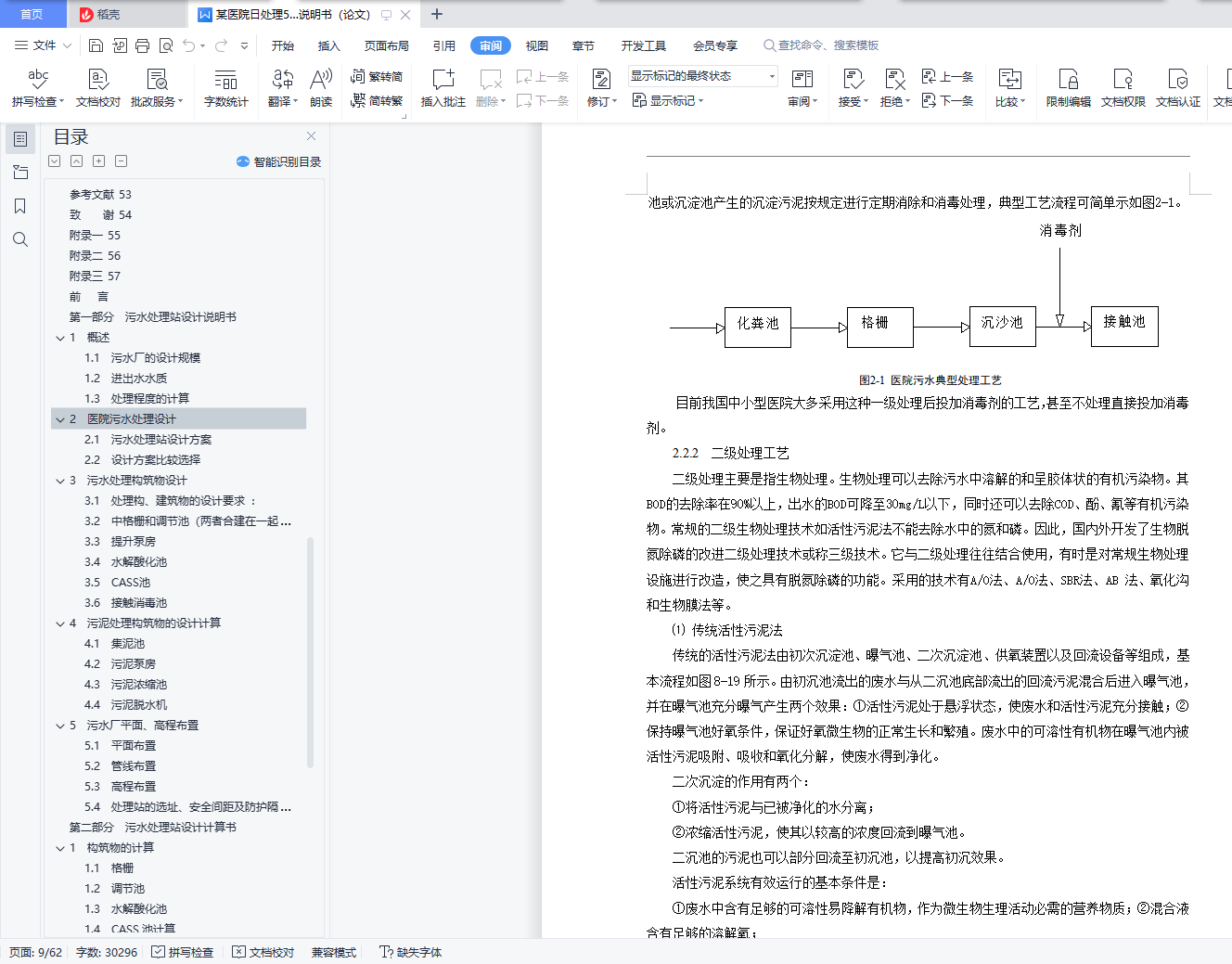Viewport: 1232px width, 964px height.
Task: Collapse the 3 污水处理构筑物设计 outline node
Action: click(x=60, y=481)
